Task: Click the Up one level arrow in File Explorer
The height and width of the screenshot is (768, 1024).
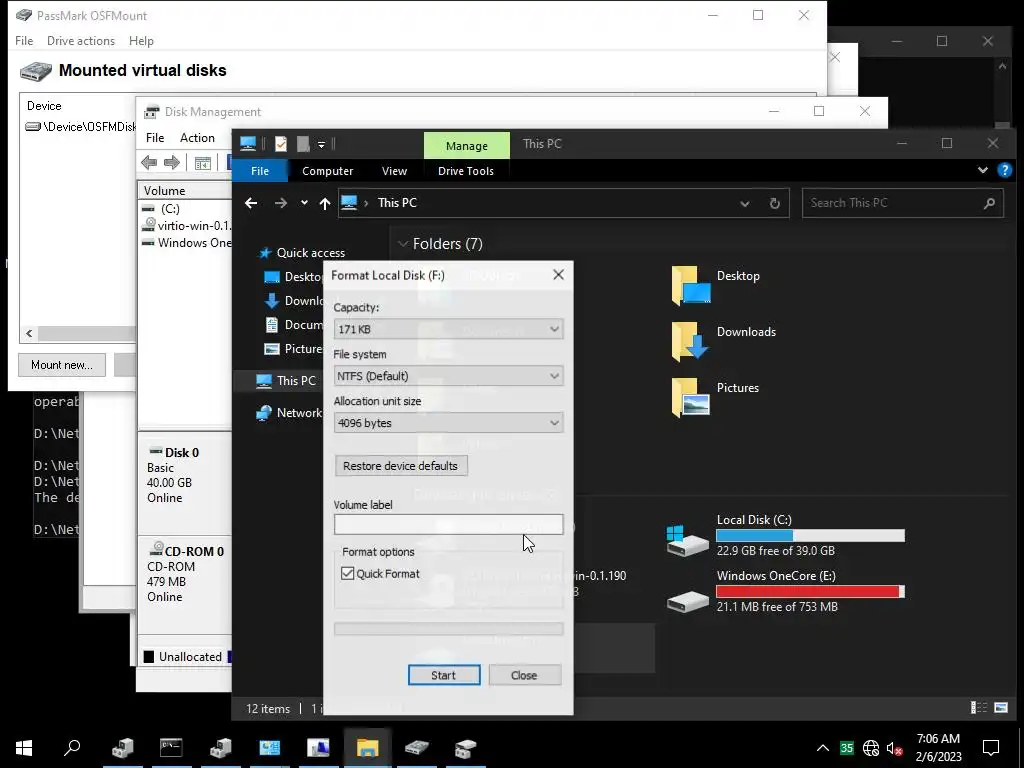Action: [325, 203]
